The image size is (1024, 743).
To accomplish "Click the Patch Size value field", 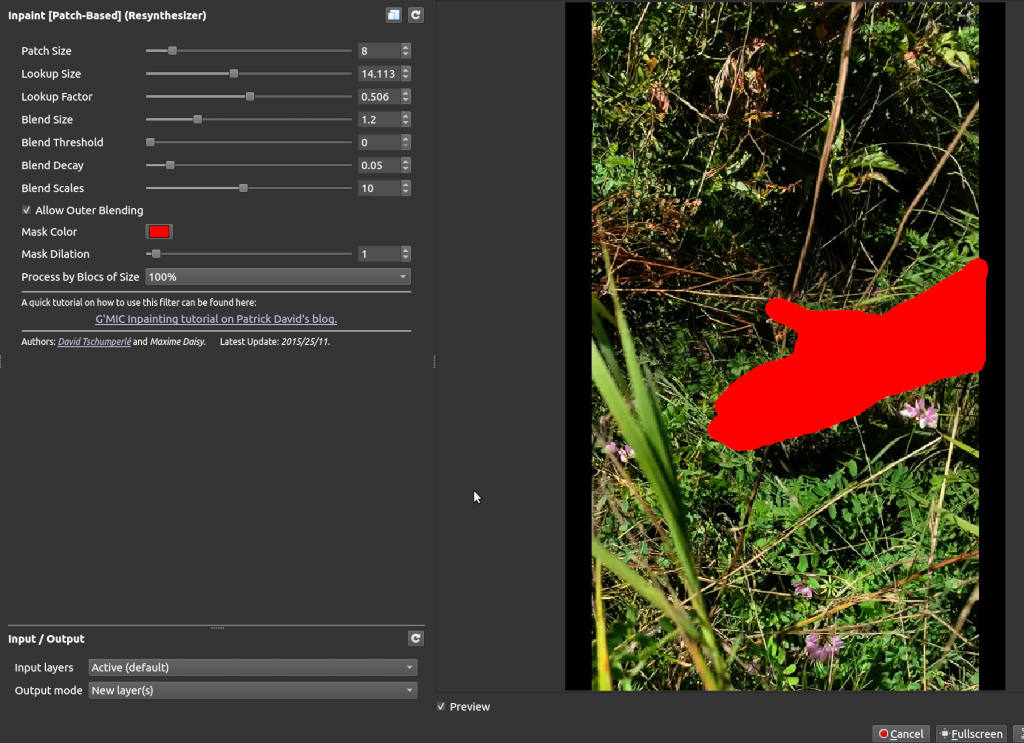I will coord(379,51).
